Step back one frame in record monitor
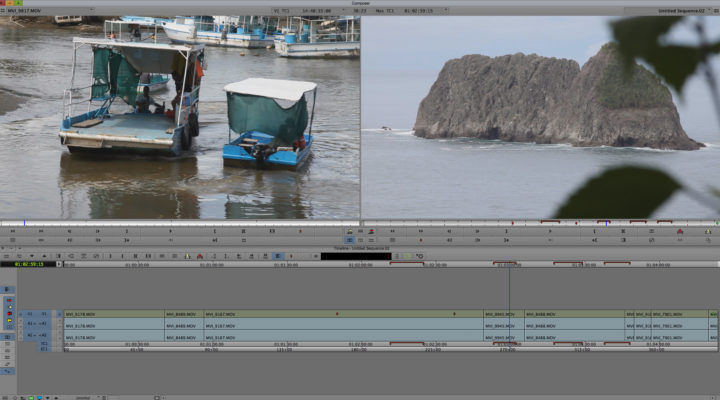The height and width of the screenshot is (400, 720). (450, 231)
